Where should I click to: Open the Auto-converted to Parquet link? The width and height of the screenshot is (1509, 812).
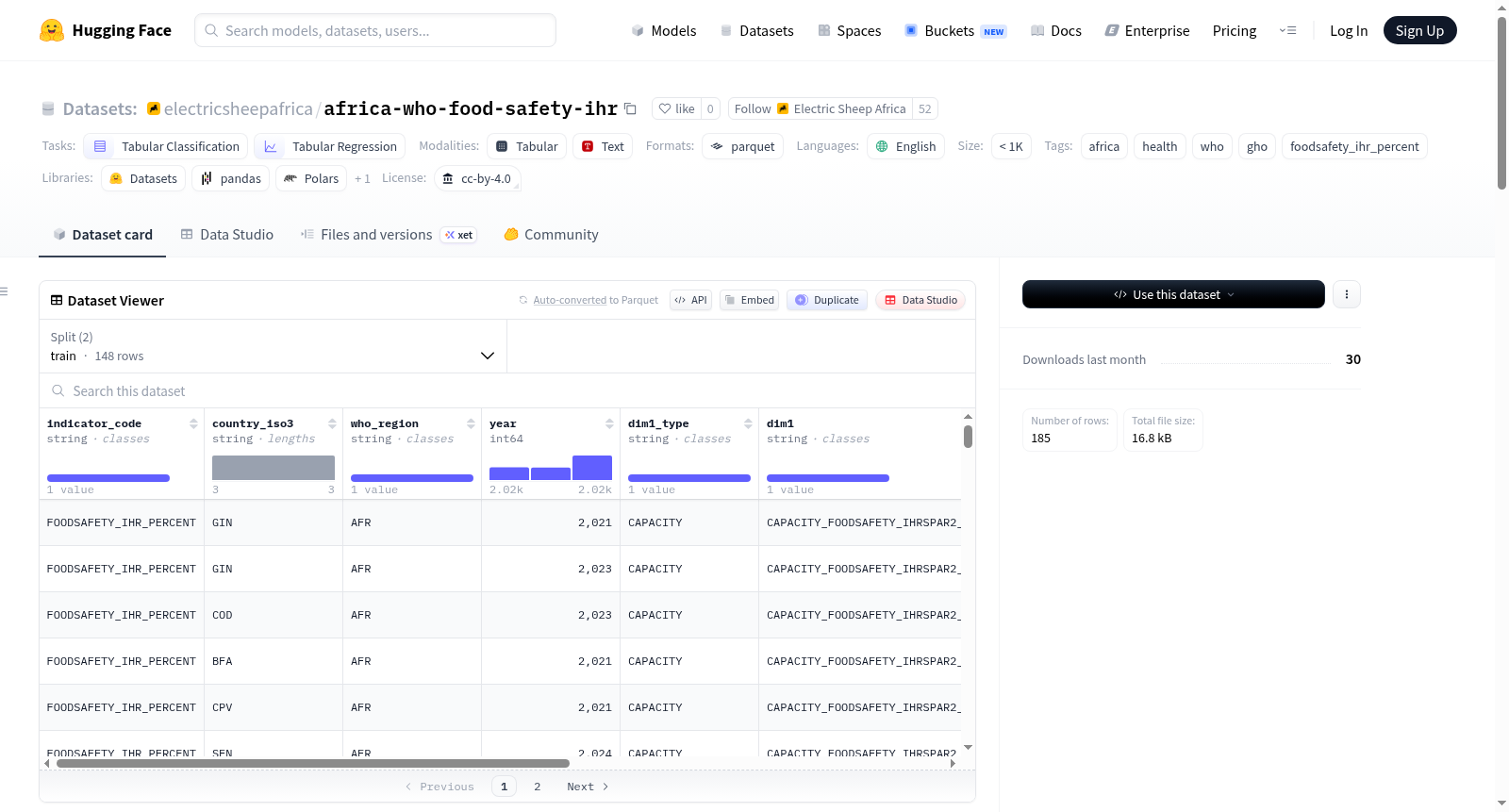(x=570, y=300)
